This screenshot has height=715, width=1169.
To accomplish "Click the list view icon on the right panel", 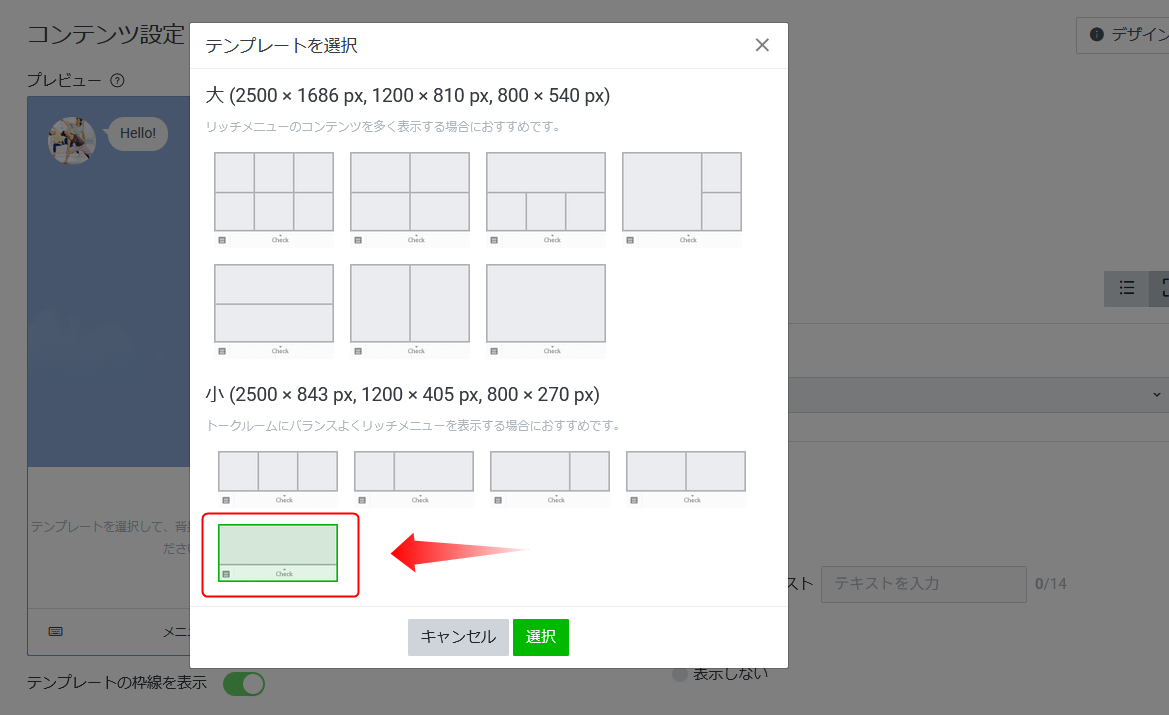I will [x=1126, y=288].
